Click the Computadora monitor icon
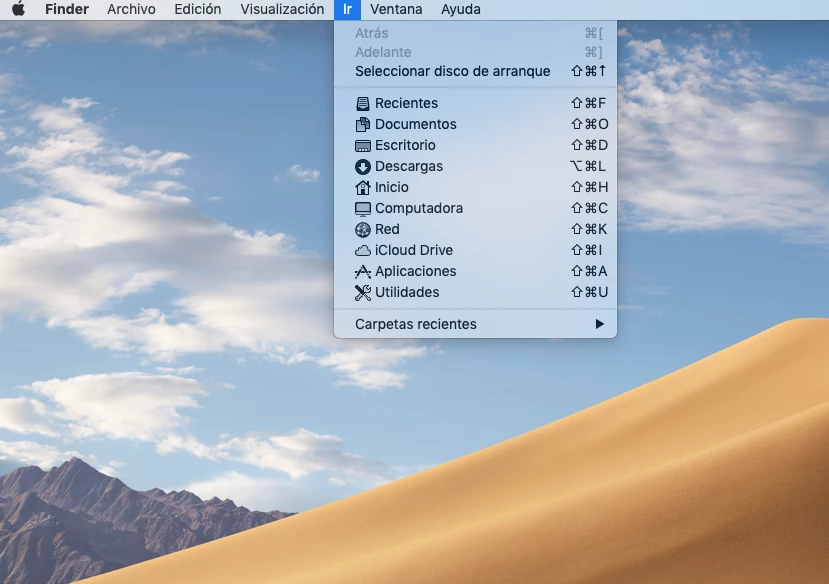 click(363, 209)
